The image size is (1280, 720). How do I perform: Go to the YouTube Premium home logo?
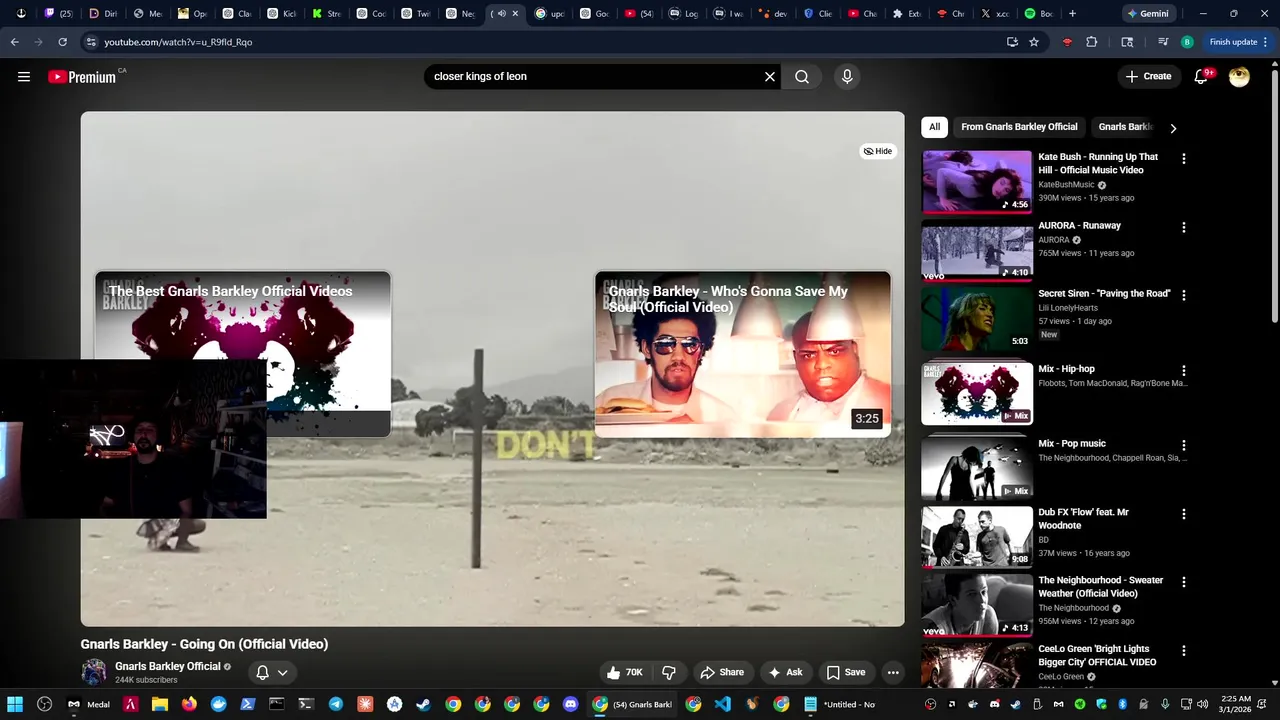(82, 77)
